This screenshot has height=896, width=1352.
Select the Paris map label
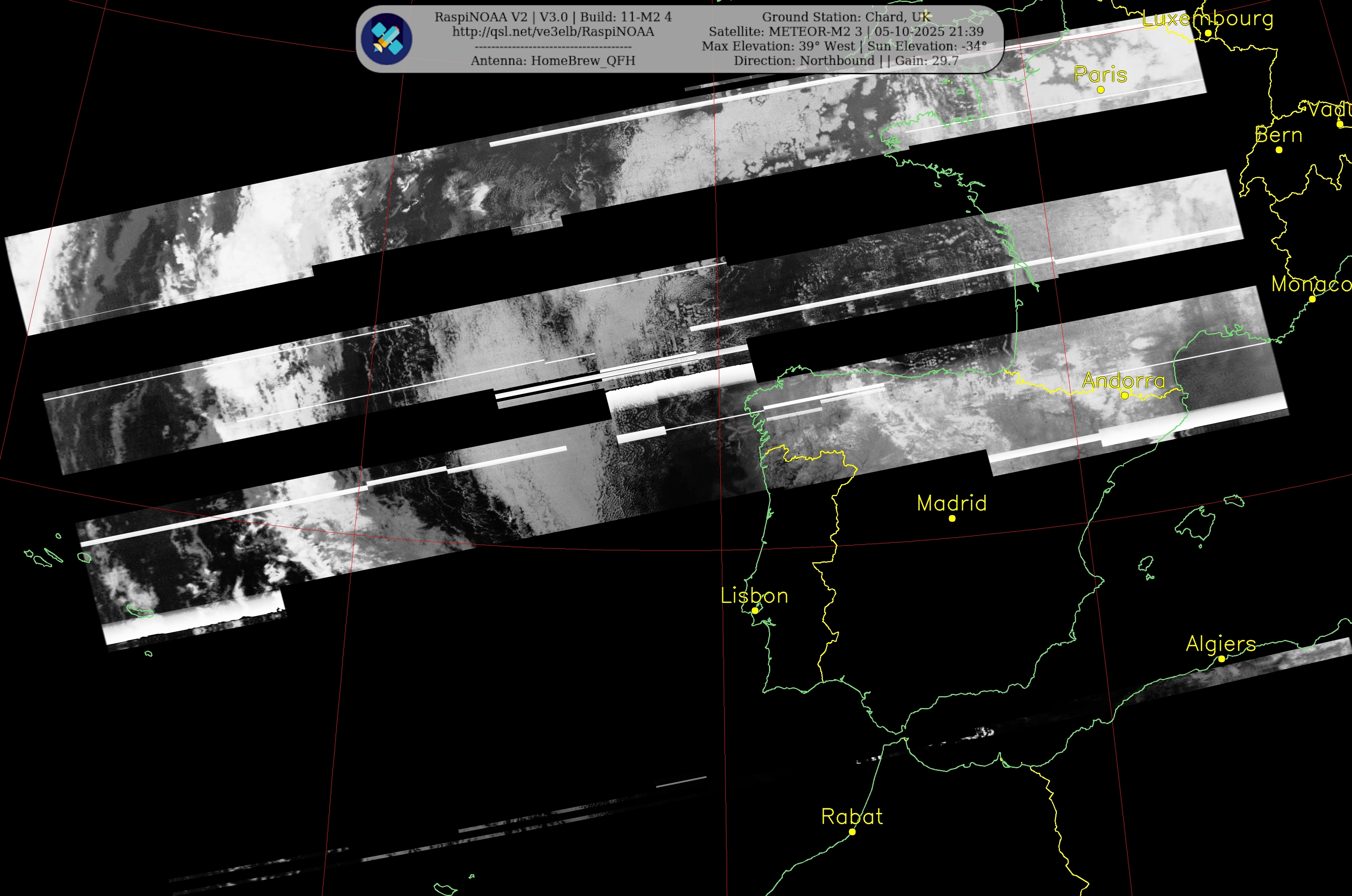[1100, 74]
